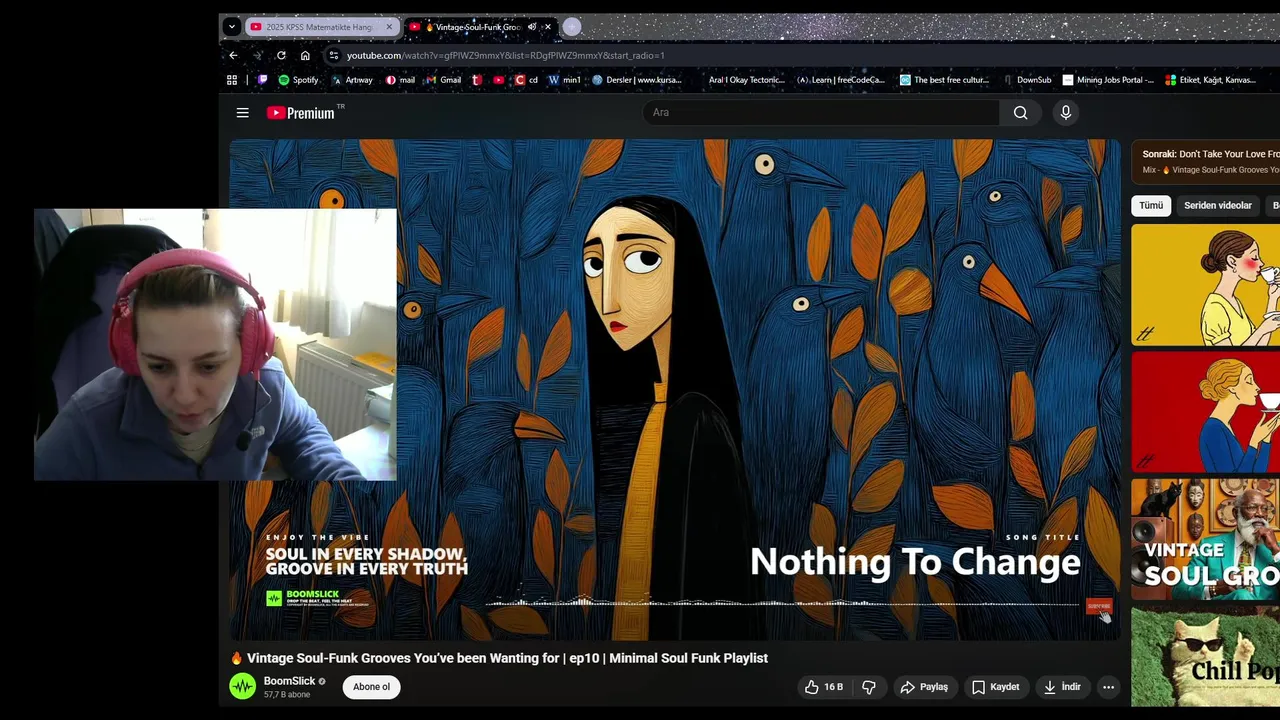Image resolution: width=1280 pixels, height=720 pixels.
Task: Open the 'Sonraki' next-up mix panel
Action: click(x=1206, y=162)
